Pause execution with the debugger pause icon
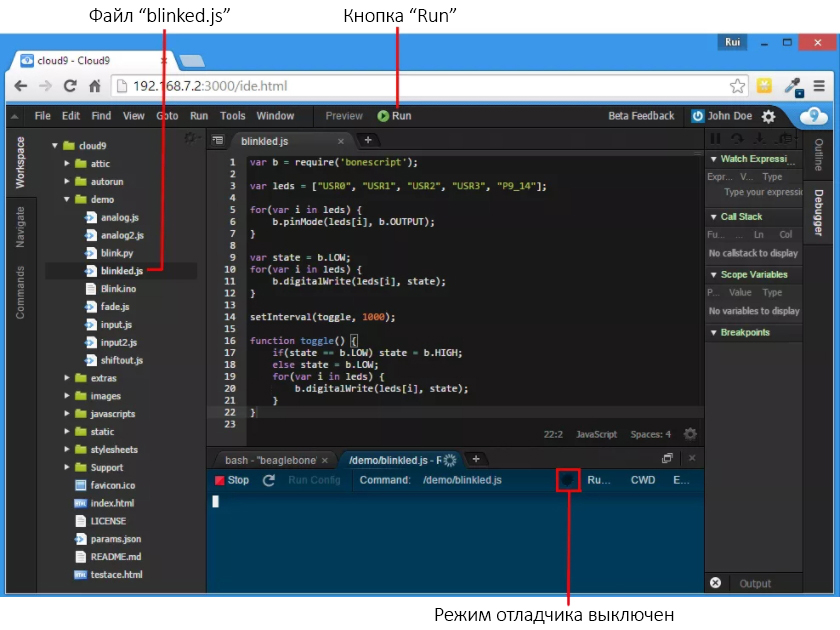The height and width of the screenshot is (630, 840). (715, 140)
